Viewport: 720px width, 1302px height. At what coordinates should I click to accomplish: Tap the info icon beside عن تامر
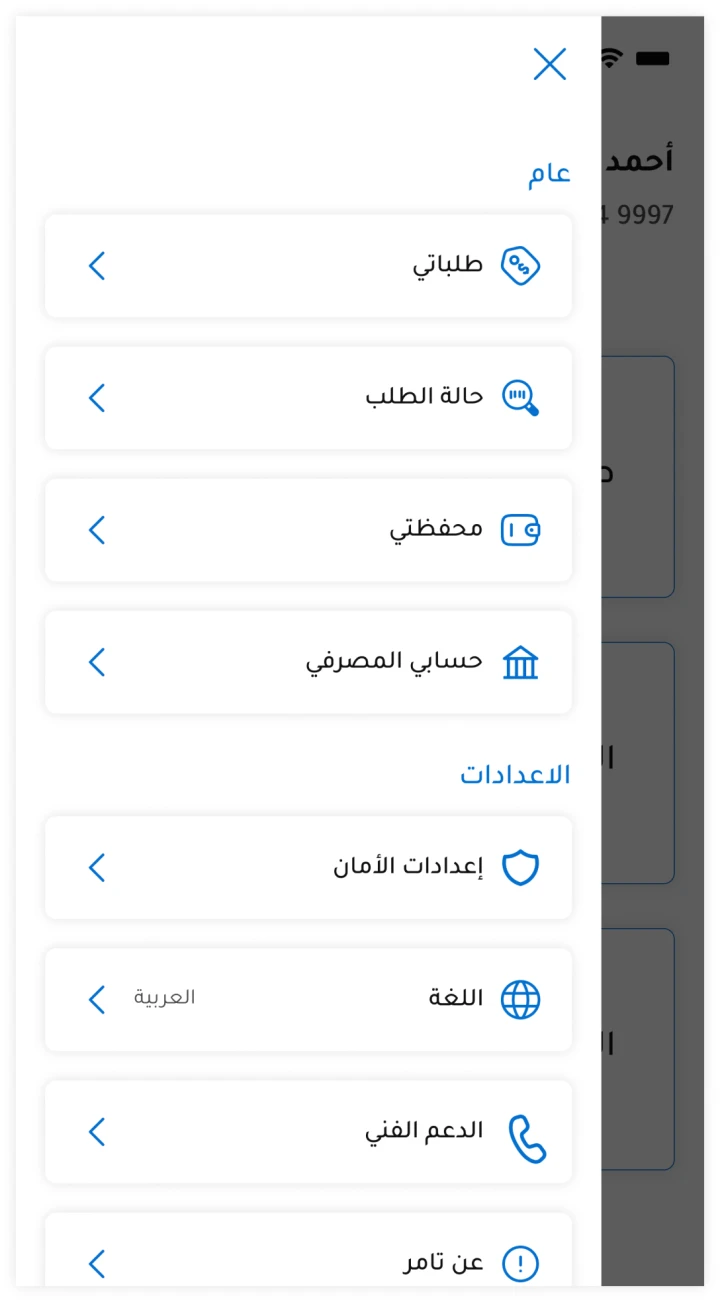[x=520, y=1264]
